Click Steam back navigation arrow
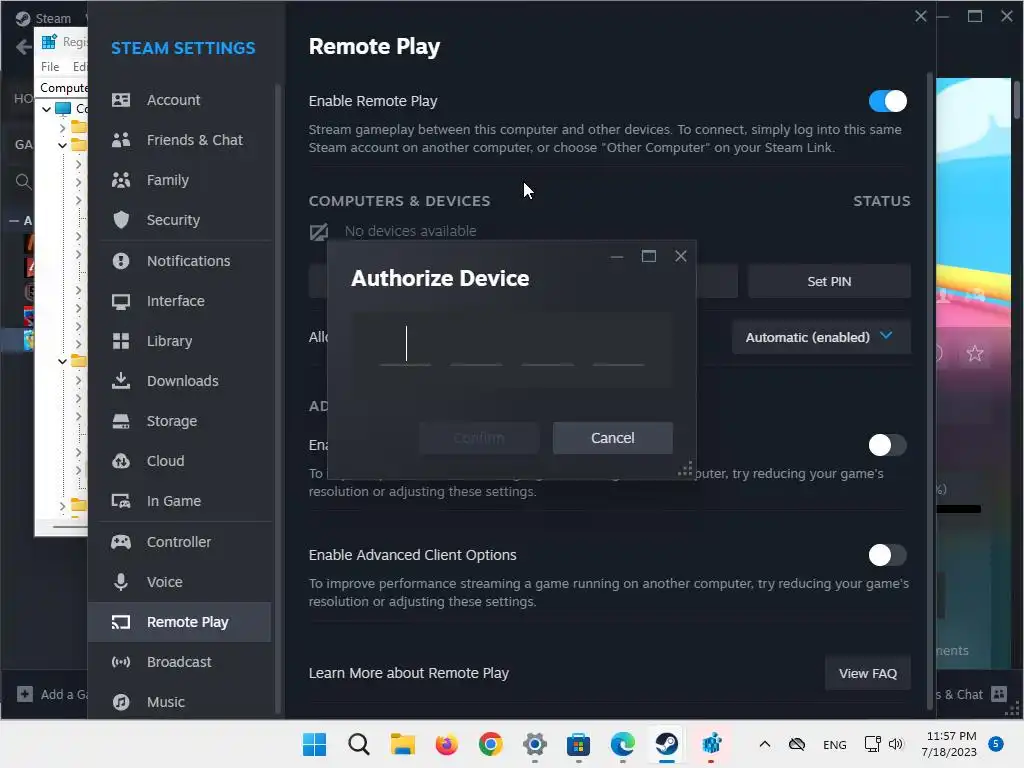The width and height of the screenshot is (1024, 768). 24,47
